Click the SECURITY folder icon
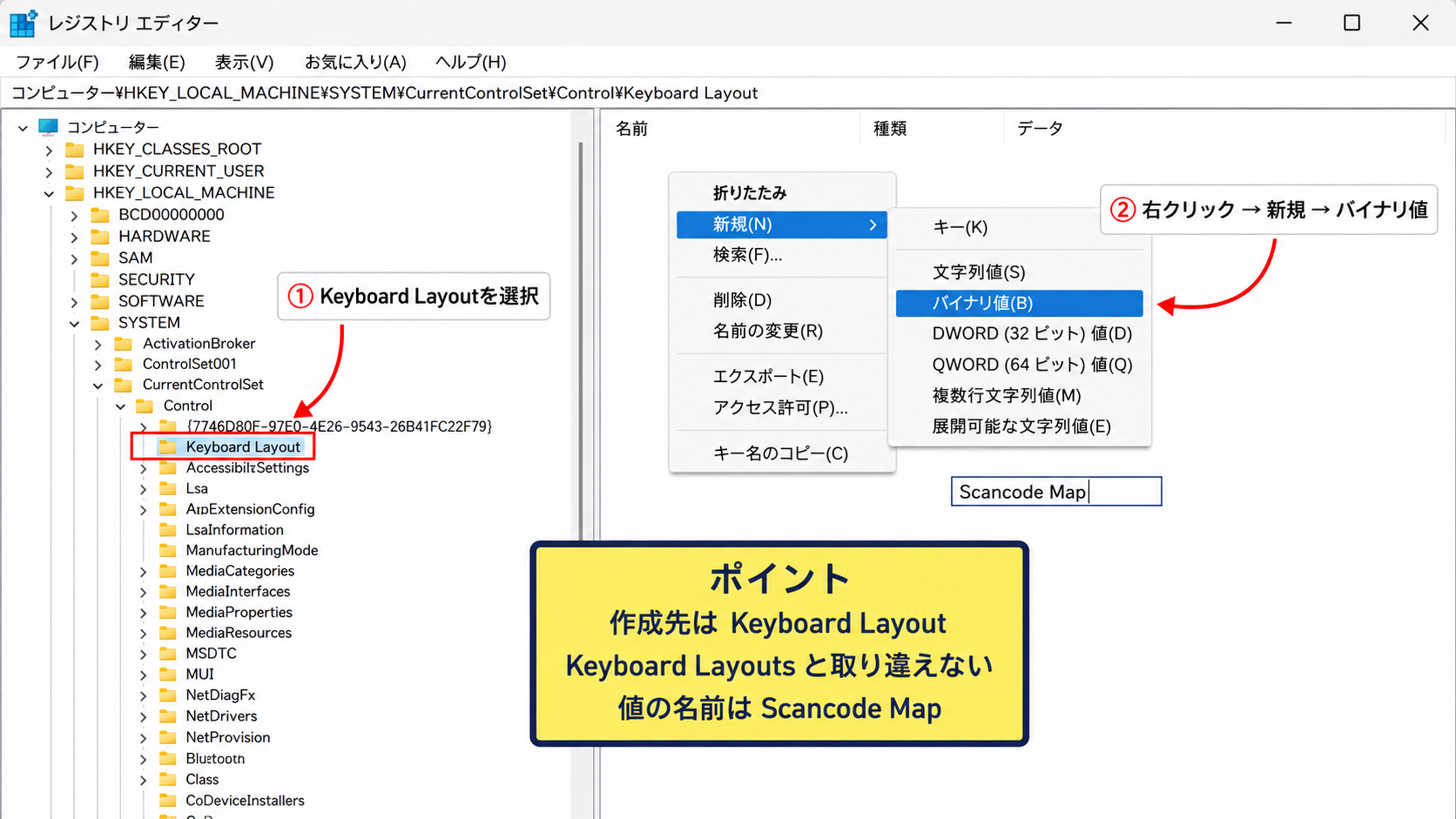Screen dimensions: 1456x819 [100, 279]
